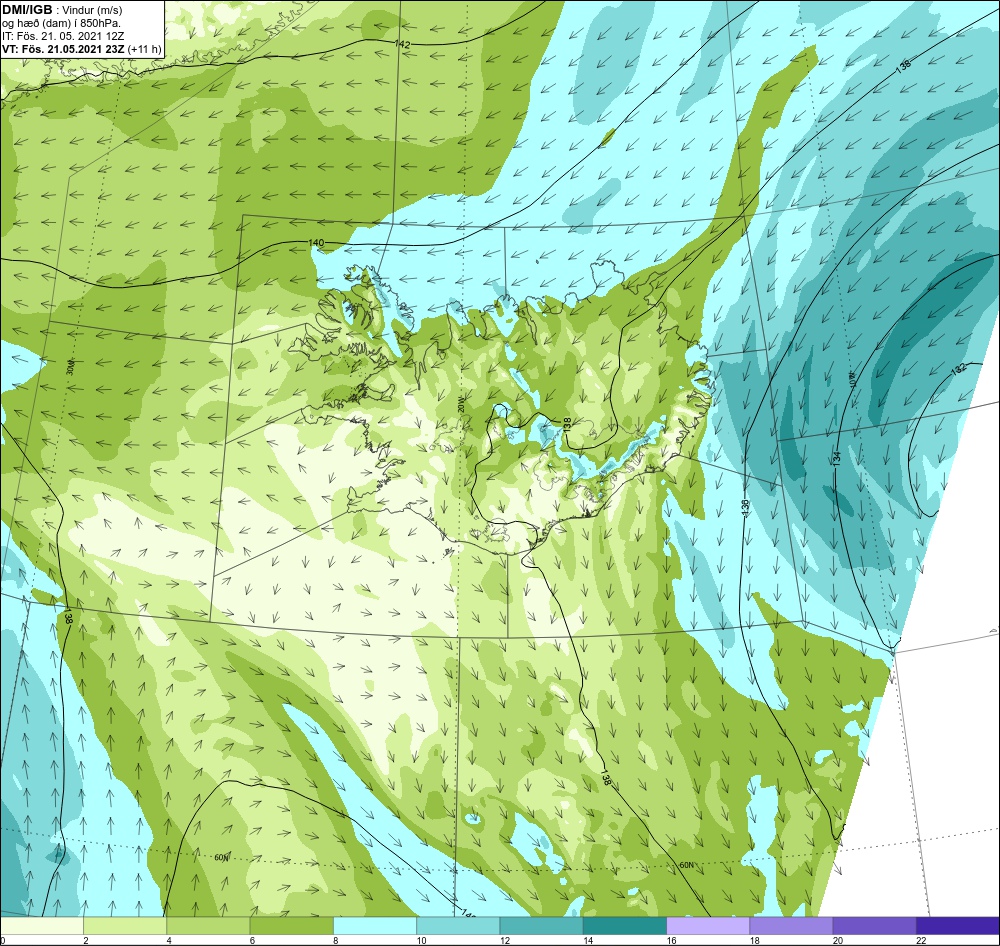Click the '10W' meridian label

tap(852, 380)
